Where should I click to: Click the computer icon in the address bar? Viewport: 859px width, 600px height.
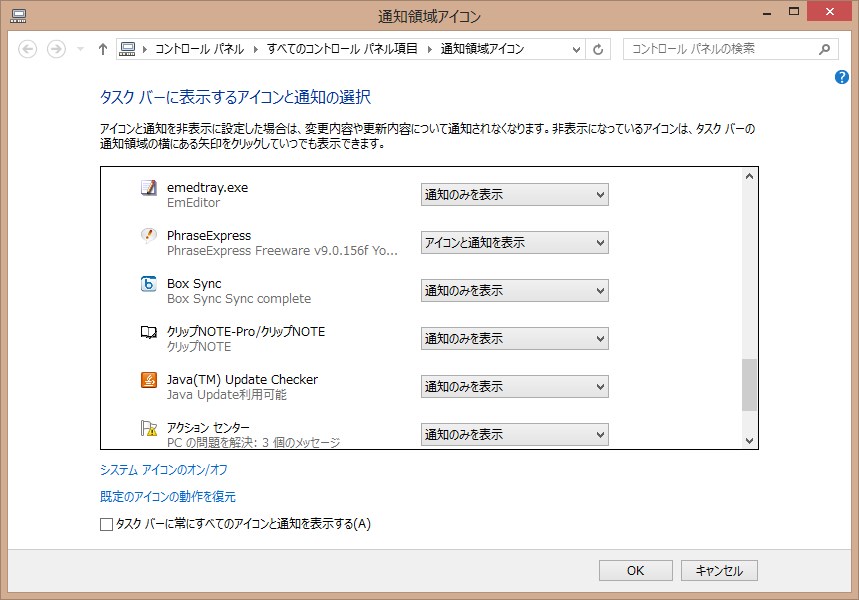127,49
